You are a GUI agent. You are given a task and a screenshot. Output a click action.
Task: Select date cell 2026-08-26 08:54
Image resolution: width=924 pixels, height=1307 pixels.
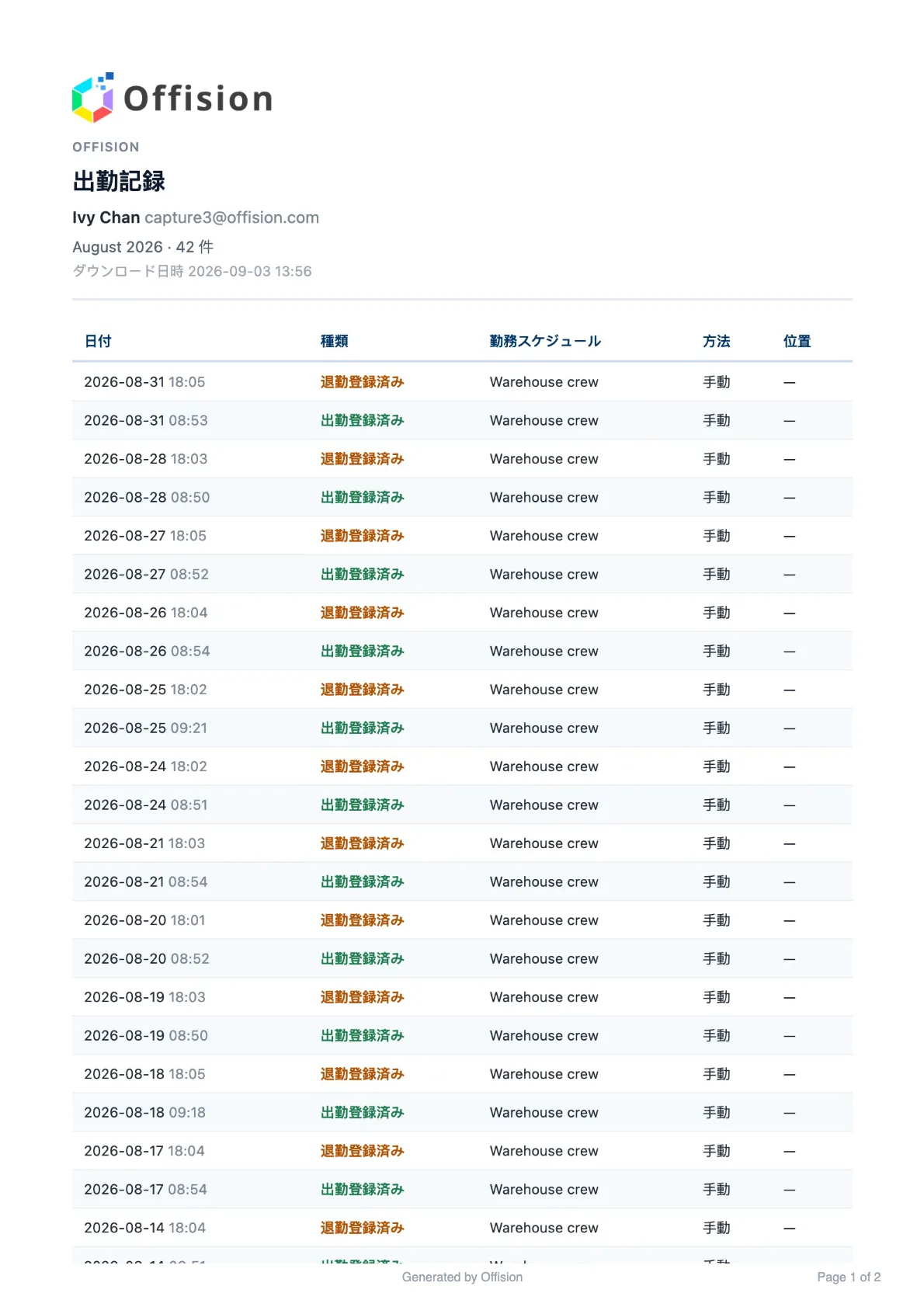point(147,651)
